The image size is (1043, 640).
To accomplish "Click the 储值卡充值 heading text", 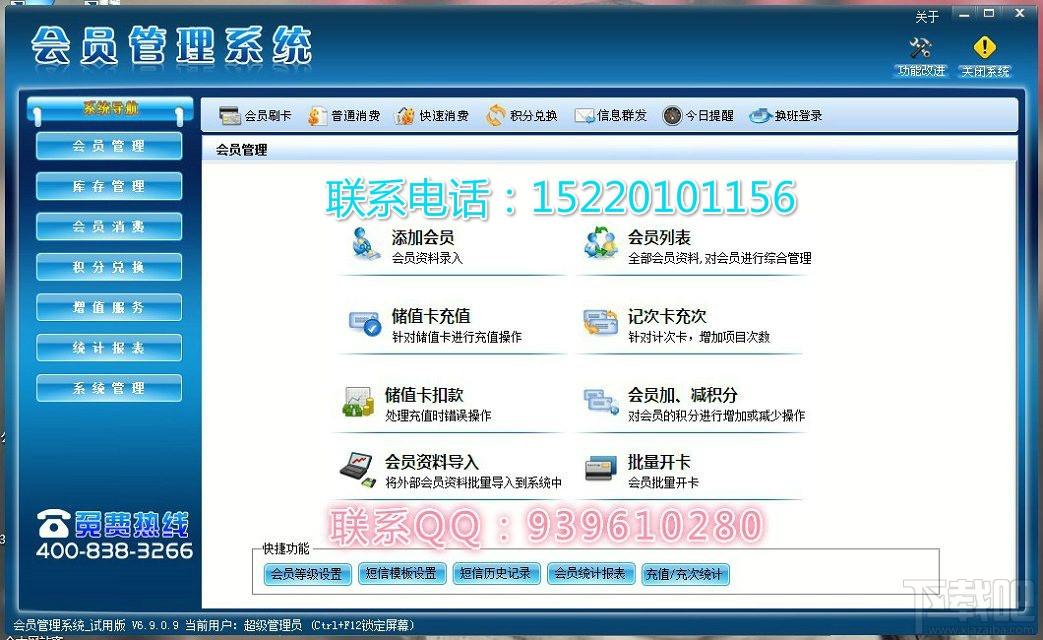I will pos(430,316).
